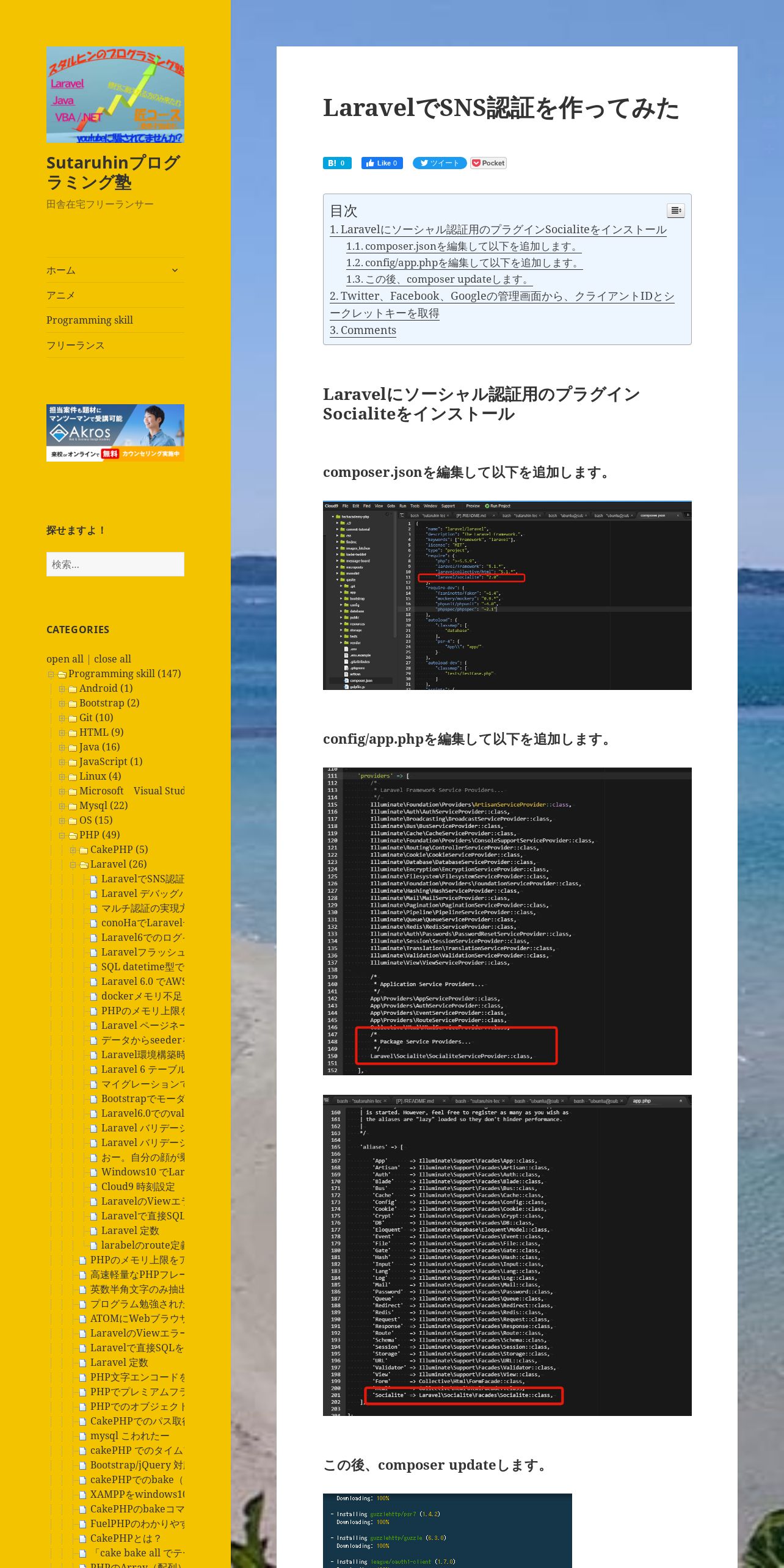
Task: Expand the Mysql (22) category
Action: tap(62, 806)
